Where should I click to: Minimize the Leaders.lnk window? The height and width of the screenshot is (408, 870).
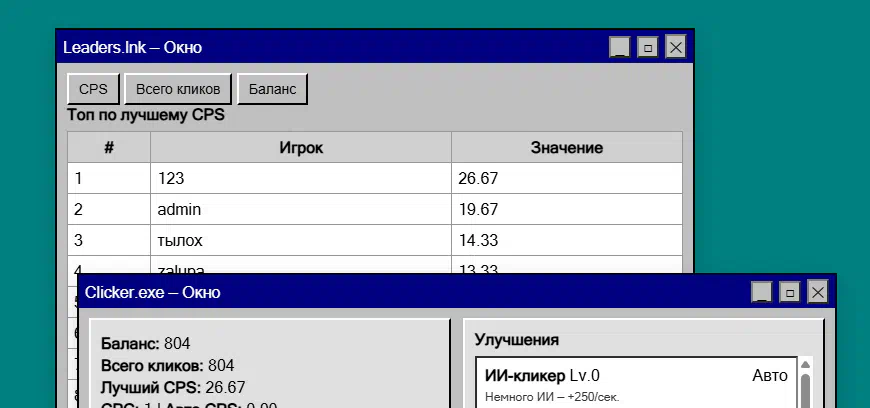coord(620,47)
